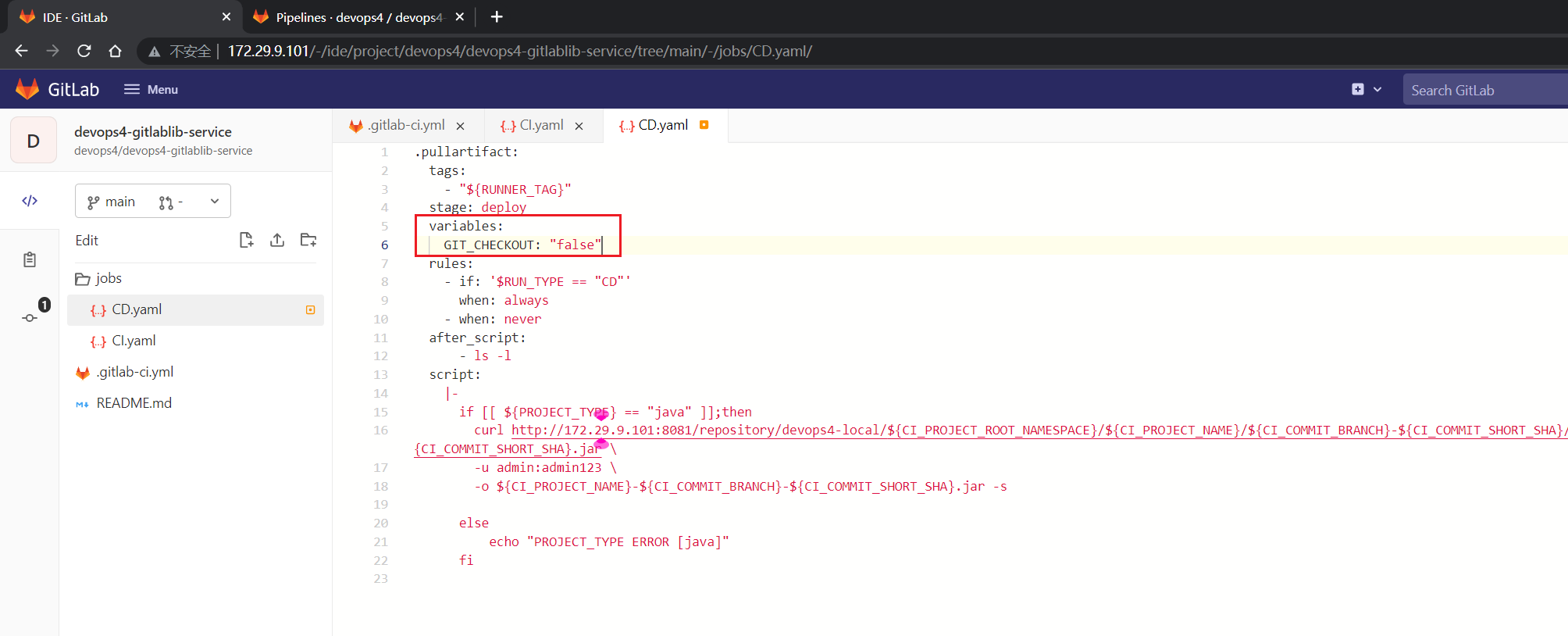Select the Edit code activity icon

(x=30, y=201)
